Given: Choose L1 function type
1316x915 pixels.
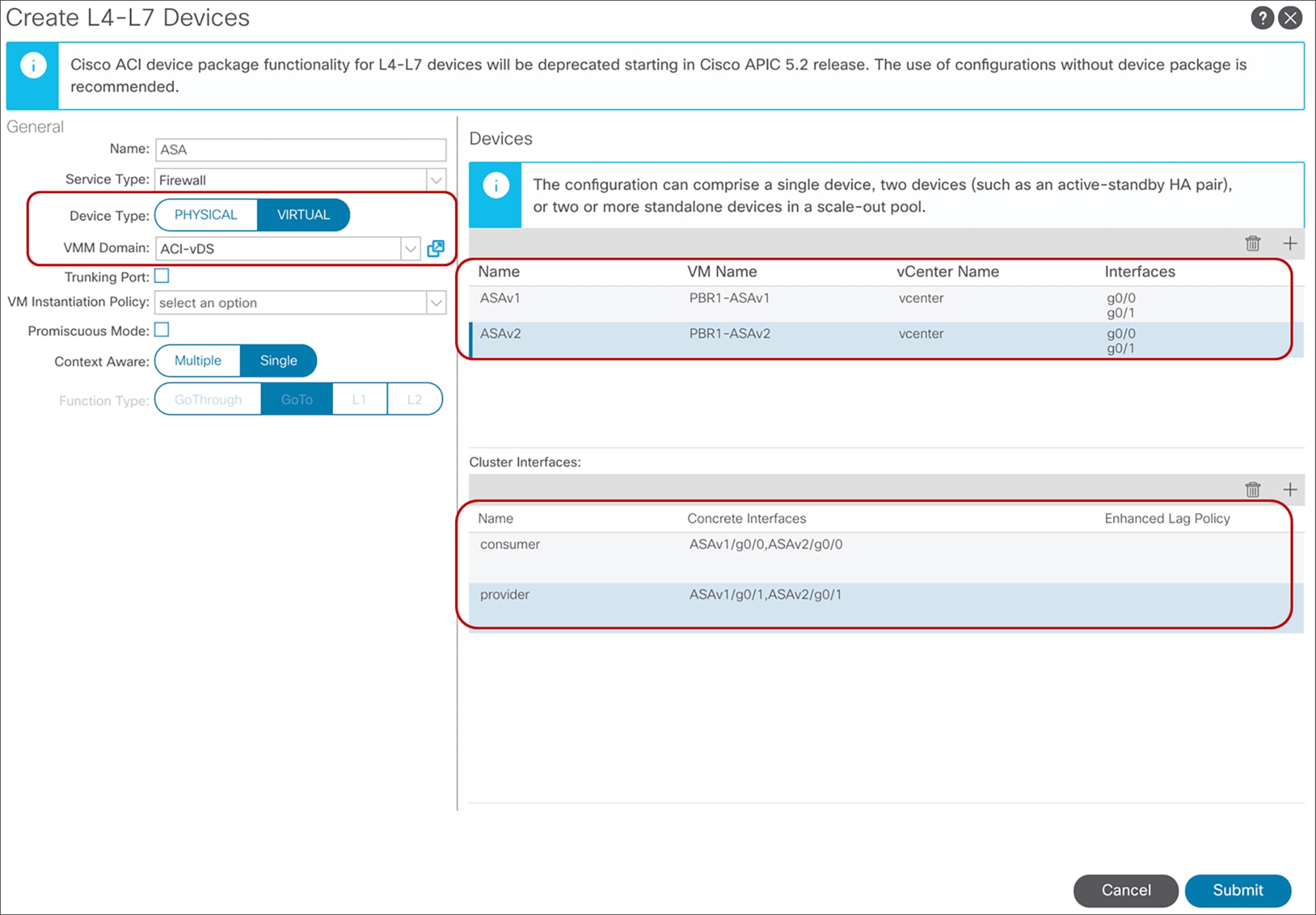Looking at the screenshot, I should (359, 399).
